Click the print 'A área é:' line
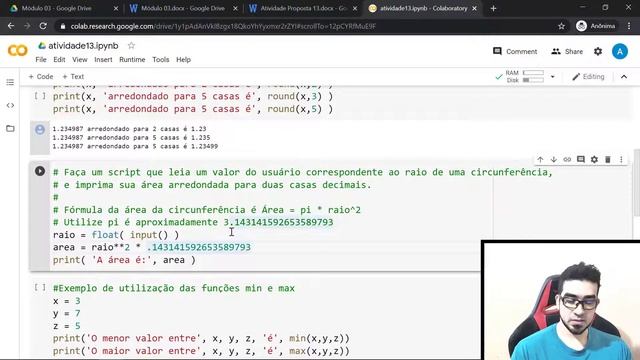 (x=124, y=260)
